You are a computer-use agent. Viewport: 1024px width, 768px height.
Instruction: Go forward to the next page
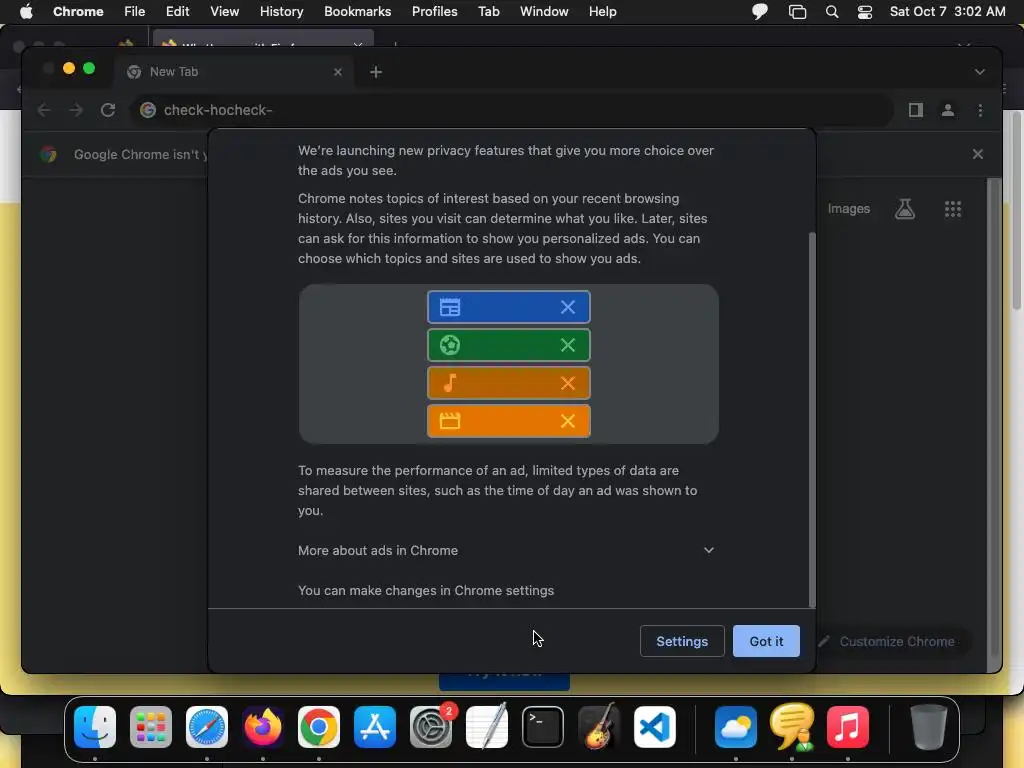tap(76, 110)
